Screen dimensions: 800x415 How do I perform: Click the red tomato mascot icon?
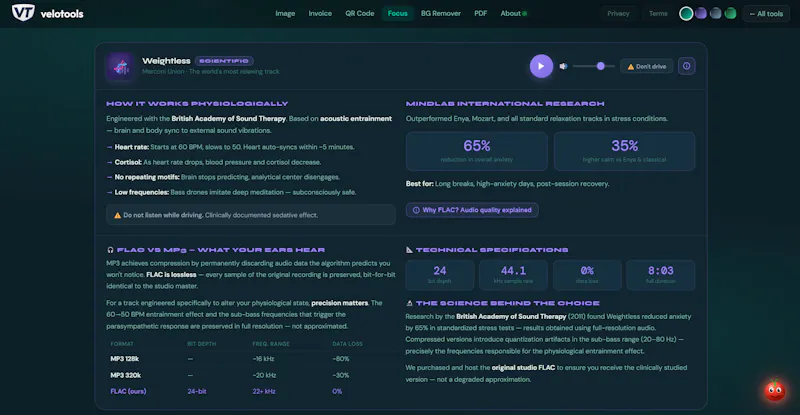[774, 390]
